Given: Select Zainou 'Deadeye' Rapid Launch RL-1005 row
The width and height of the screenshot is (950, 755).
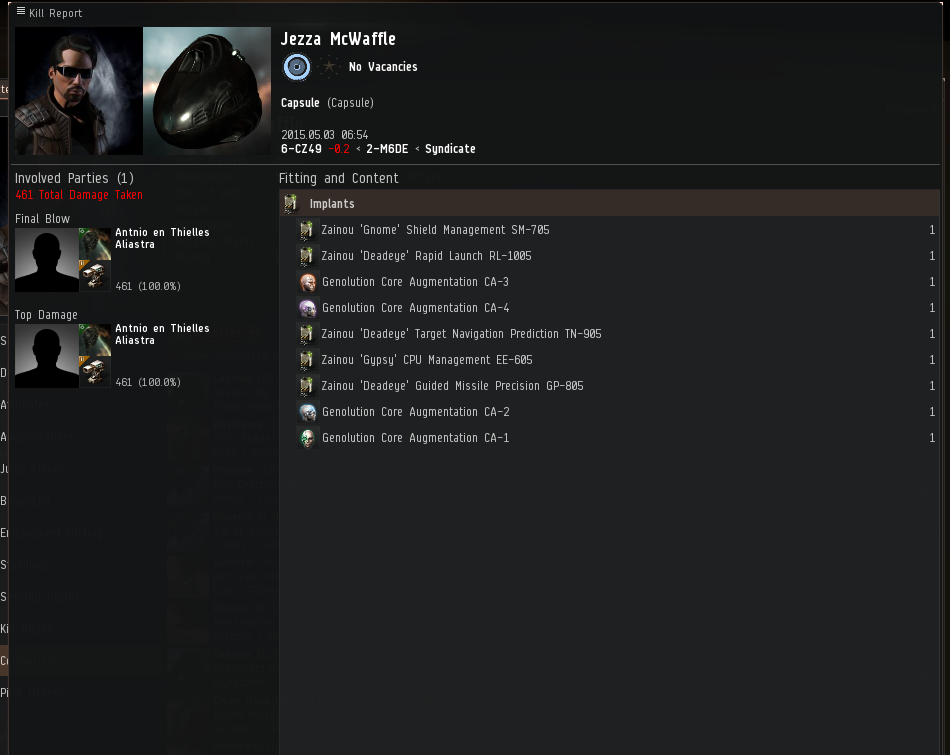Looking at the screenshot, I should tap(617, 256).
